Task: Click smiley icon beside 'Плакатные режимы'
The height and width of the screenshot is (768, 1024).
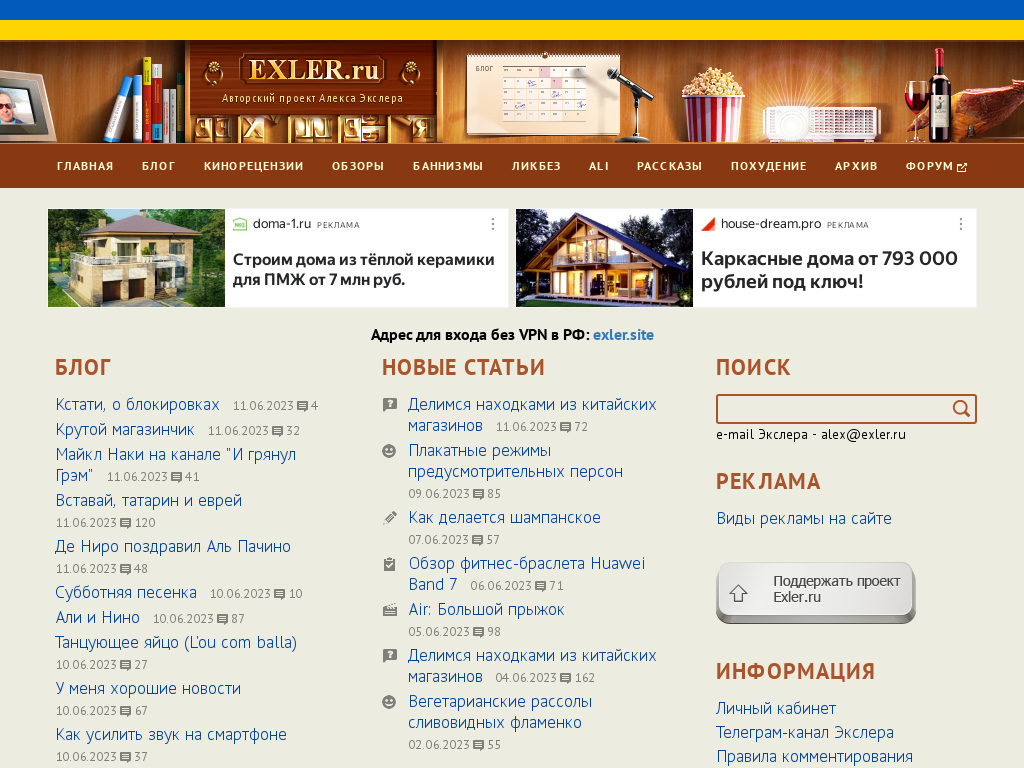Action: [x=389, y=451]
